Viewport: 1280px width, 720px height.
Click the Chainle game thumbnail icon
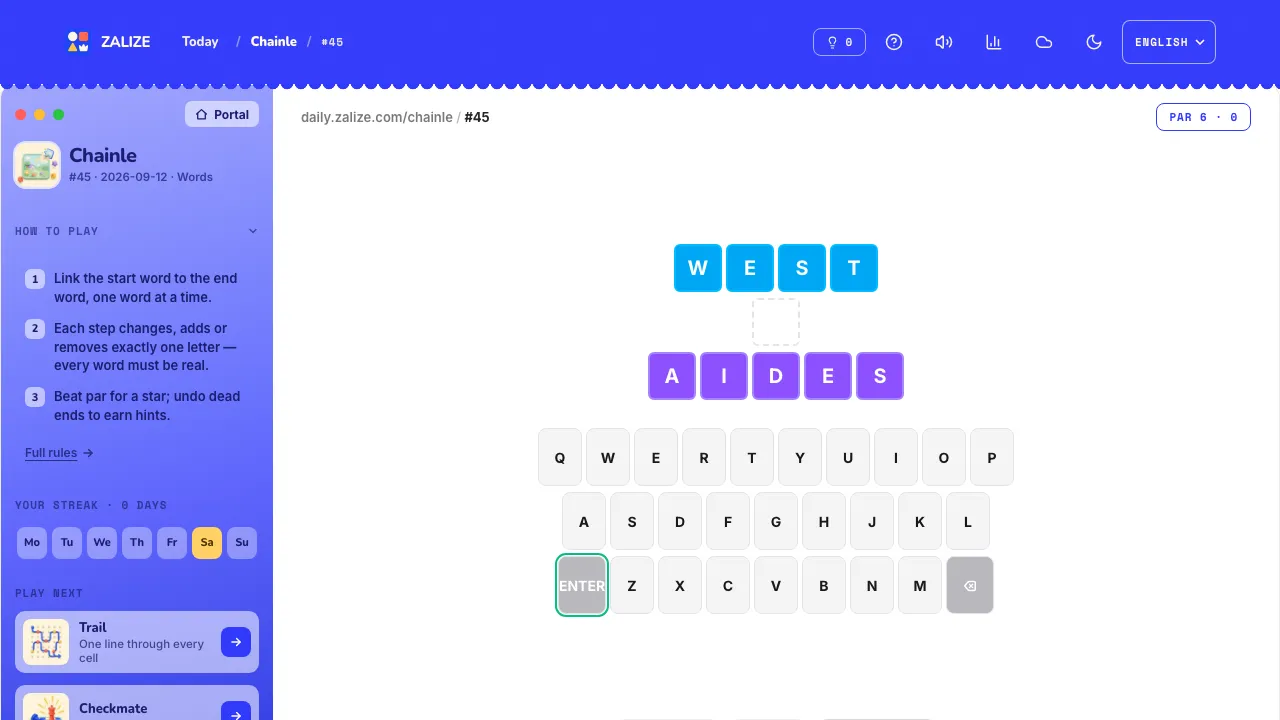[37, 165]
